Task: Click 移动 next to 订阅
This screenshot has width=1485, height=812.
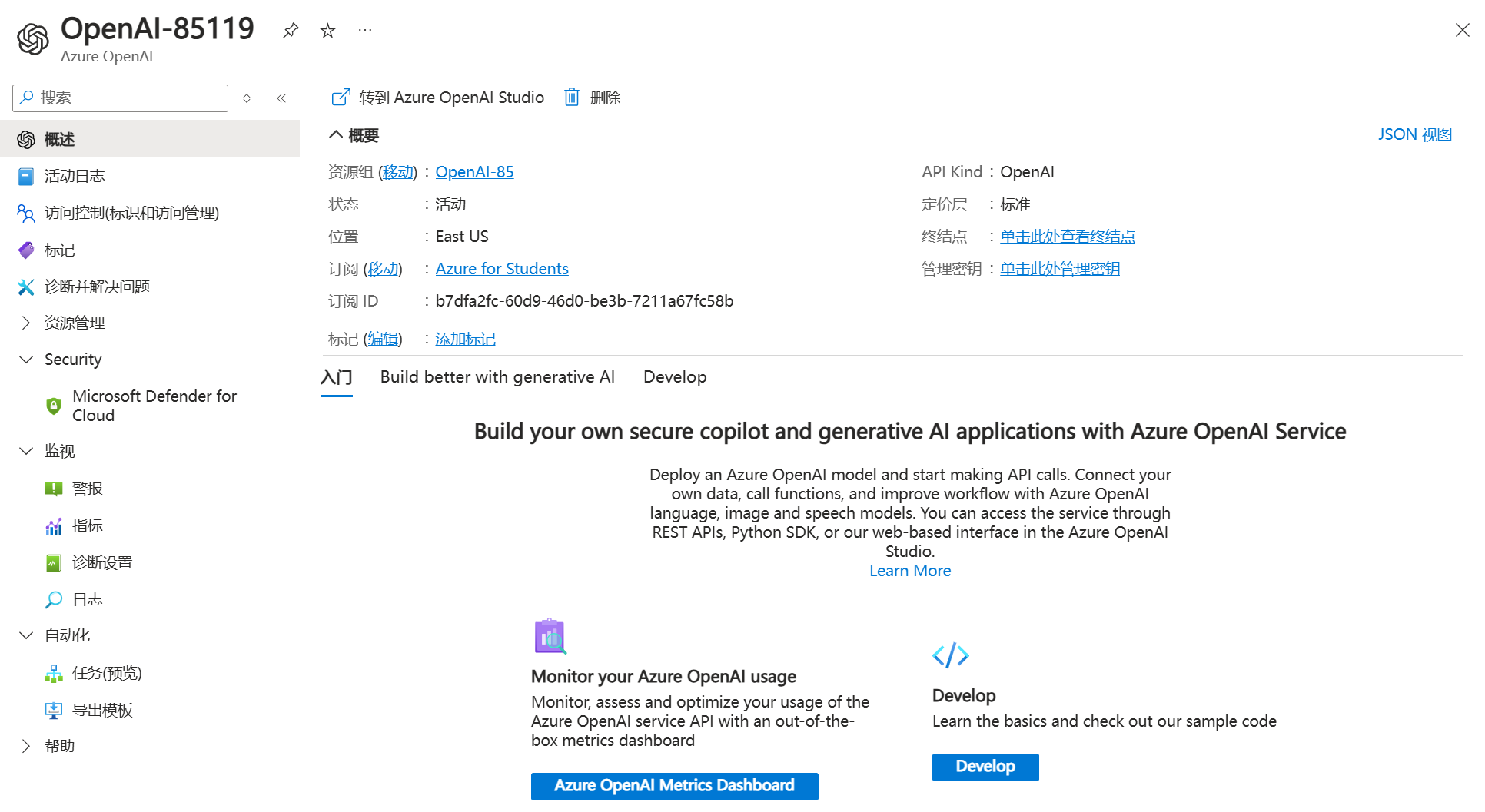Action: coord(383,269)
